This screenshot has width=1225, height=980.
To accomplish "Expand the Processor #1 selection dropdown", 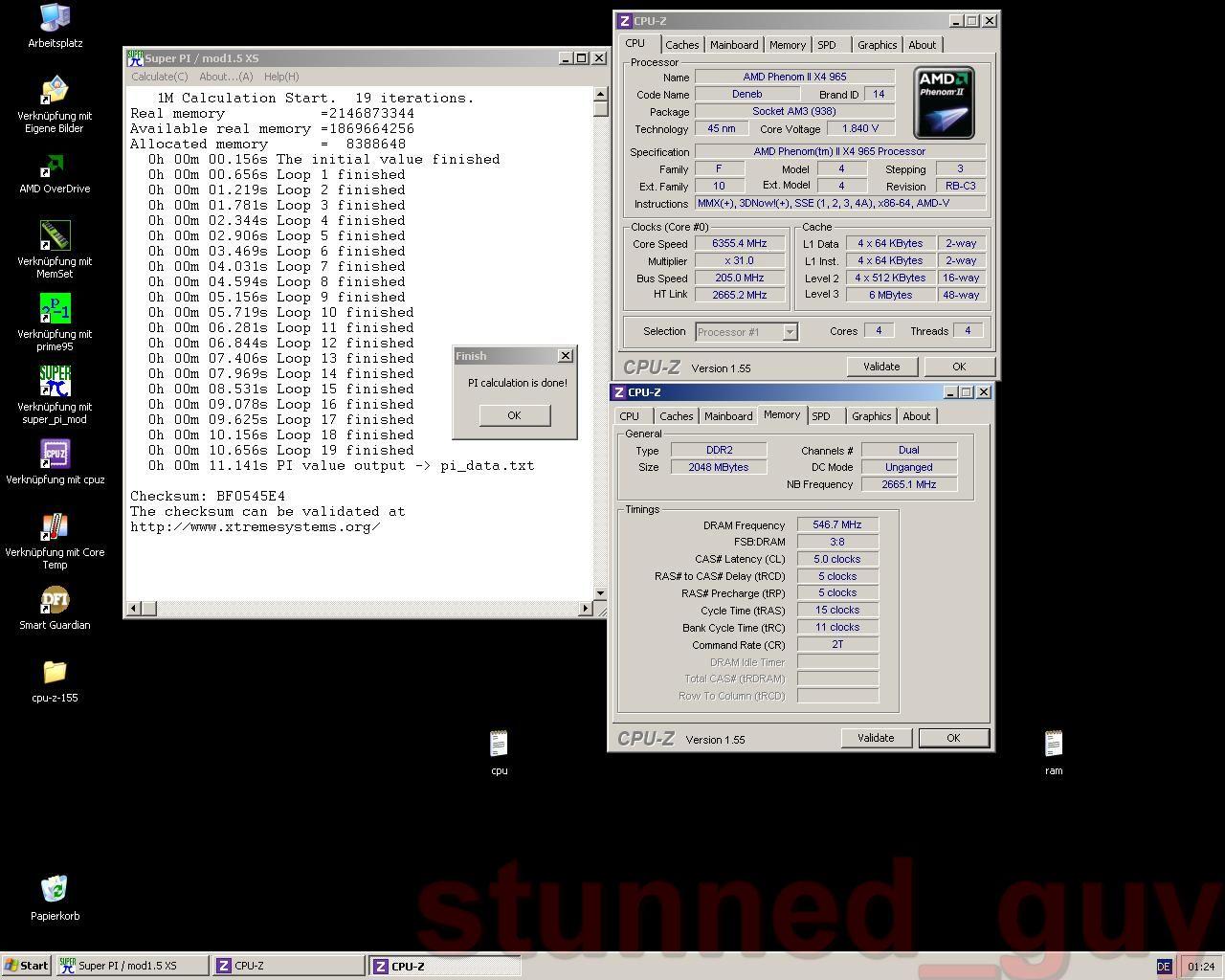I will [x=791, y=332].
